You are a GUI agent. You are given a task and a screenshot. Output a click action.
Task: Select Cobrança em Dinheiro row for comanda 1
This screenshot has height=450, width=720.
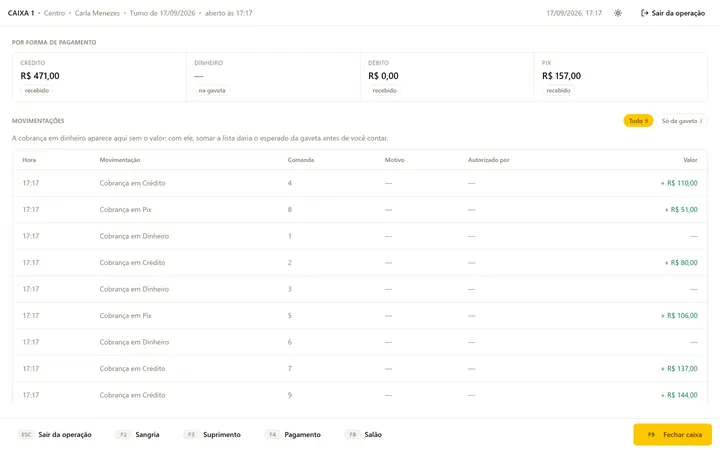point(360,236)
